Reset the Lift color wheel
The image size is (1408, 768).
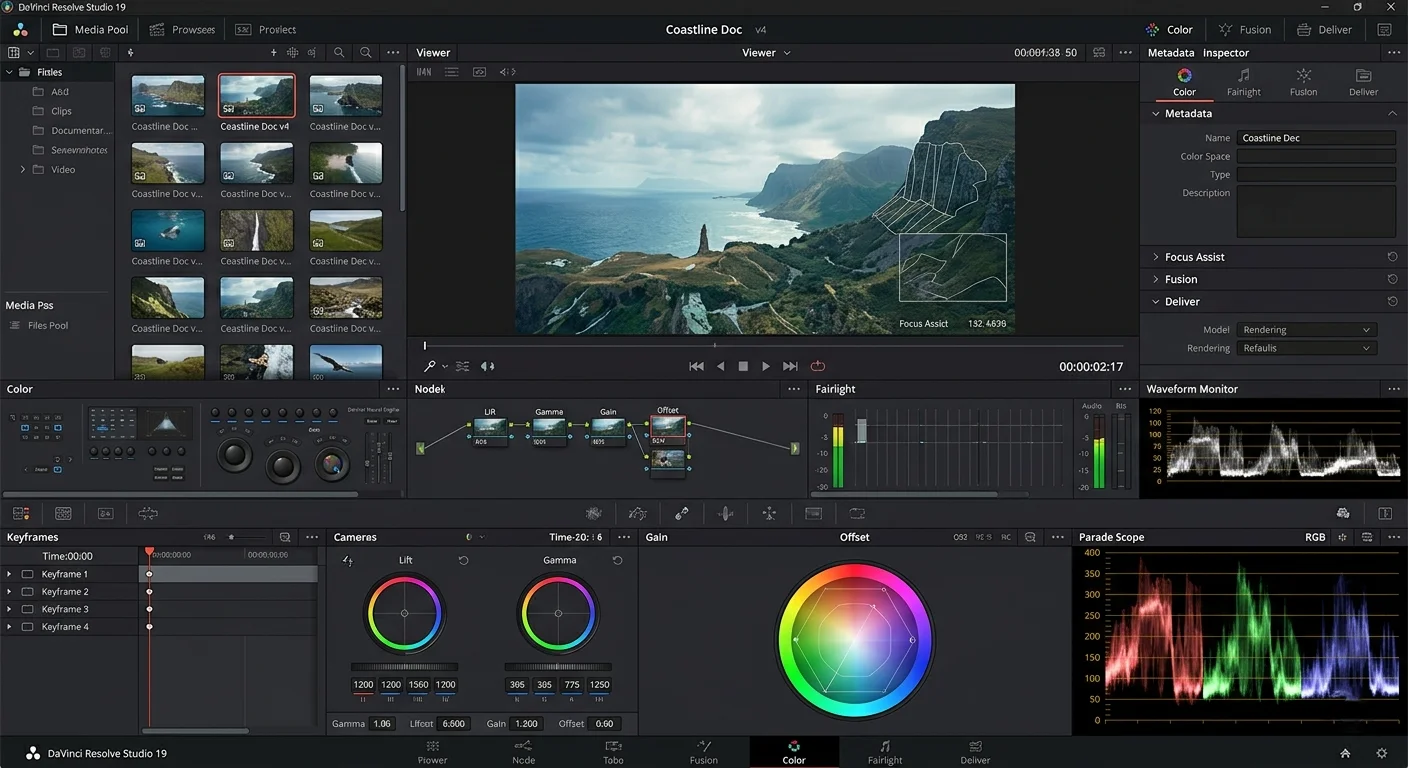click(x=463, y=560)
